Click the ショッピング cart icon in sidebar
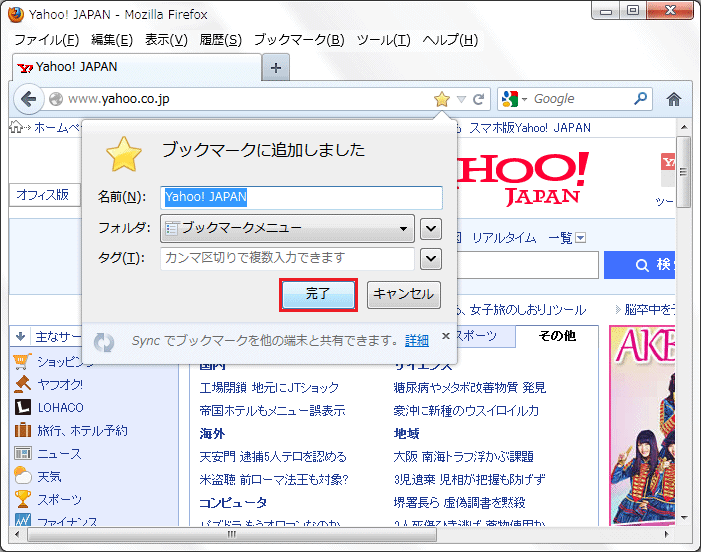Viewport: 701px width, 552px height. tap(22, 362)
